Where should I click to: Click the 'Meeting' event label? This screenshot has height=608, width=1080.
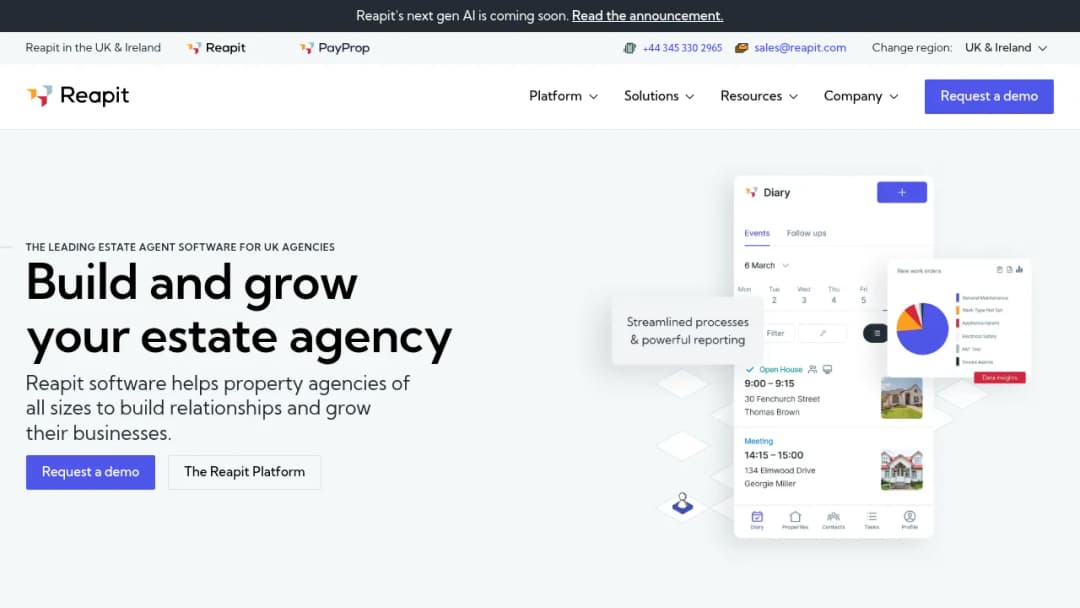pos(758,441)
